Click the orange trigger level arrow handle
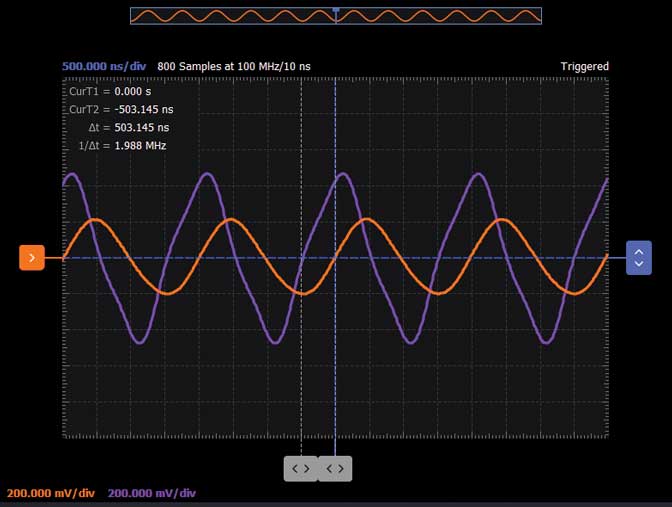Image resolution: width=672 pixels, height=507 pixels. (32, 258)
